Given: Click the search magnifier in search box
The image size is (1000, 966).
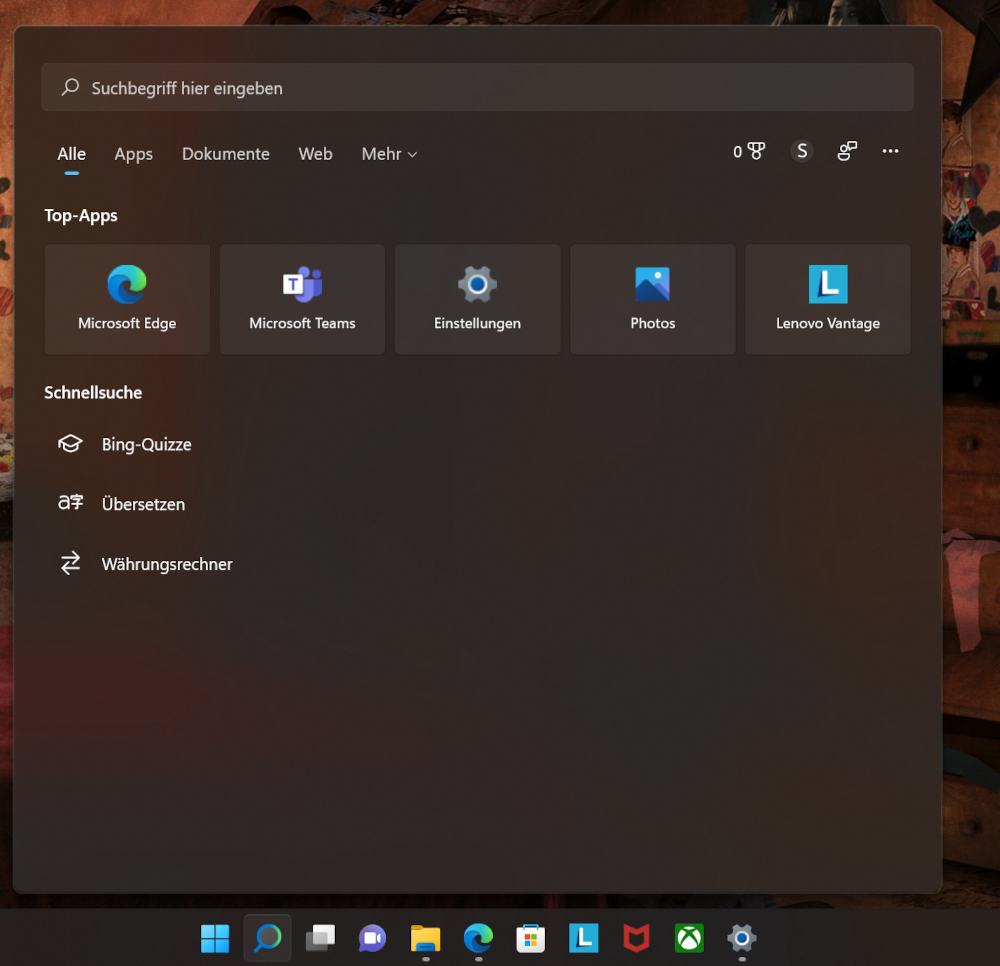Looking at the screenshot, I should click(x=70, y=87).
